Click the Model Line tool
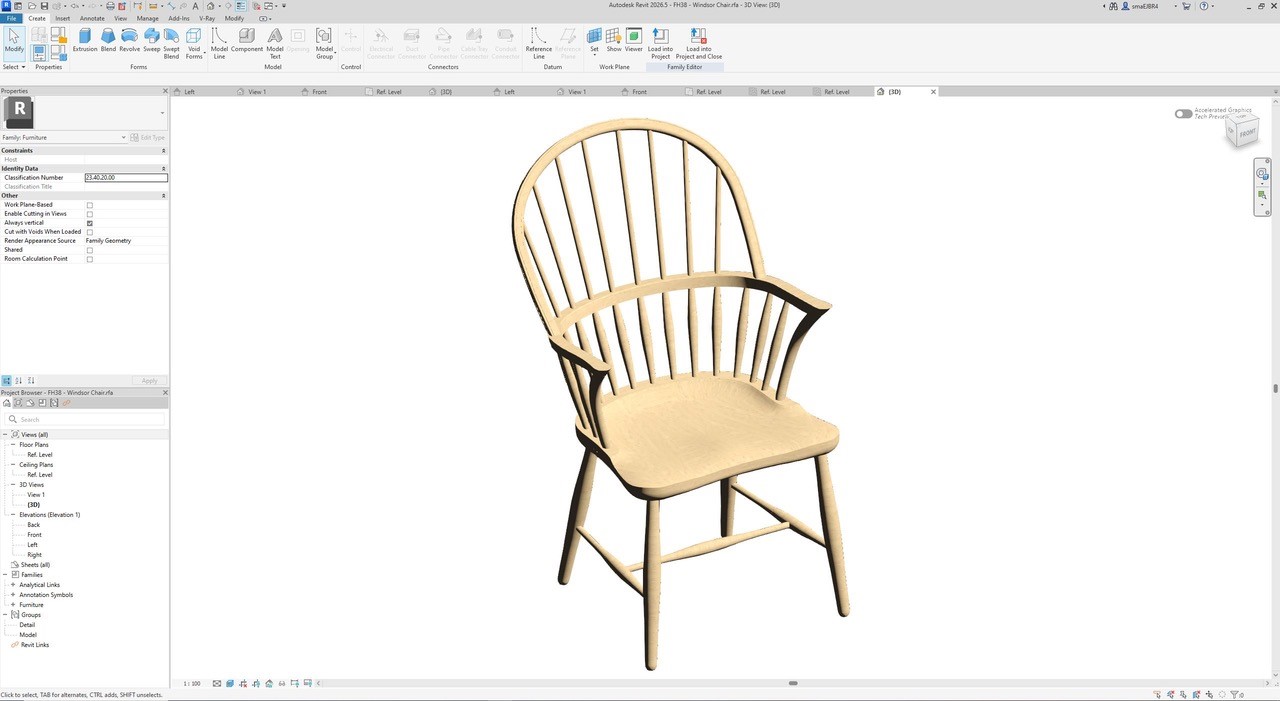Viewport: 1280px width, 701px height. tap(219, 44)
